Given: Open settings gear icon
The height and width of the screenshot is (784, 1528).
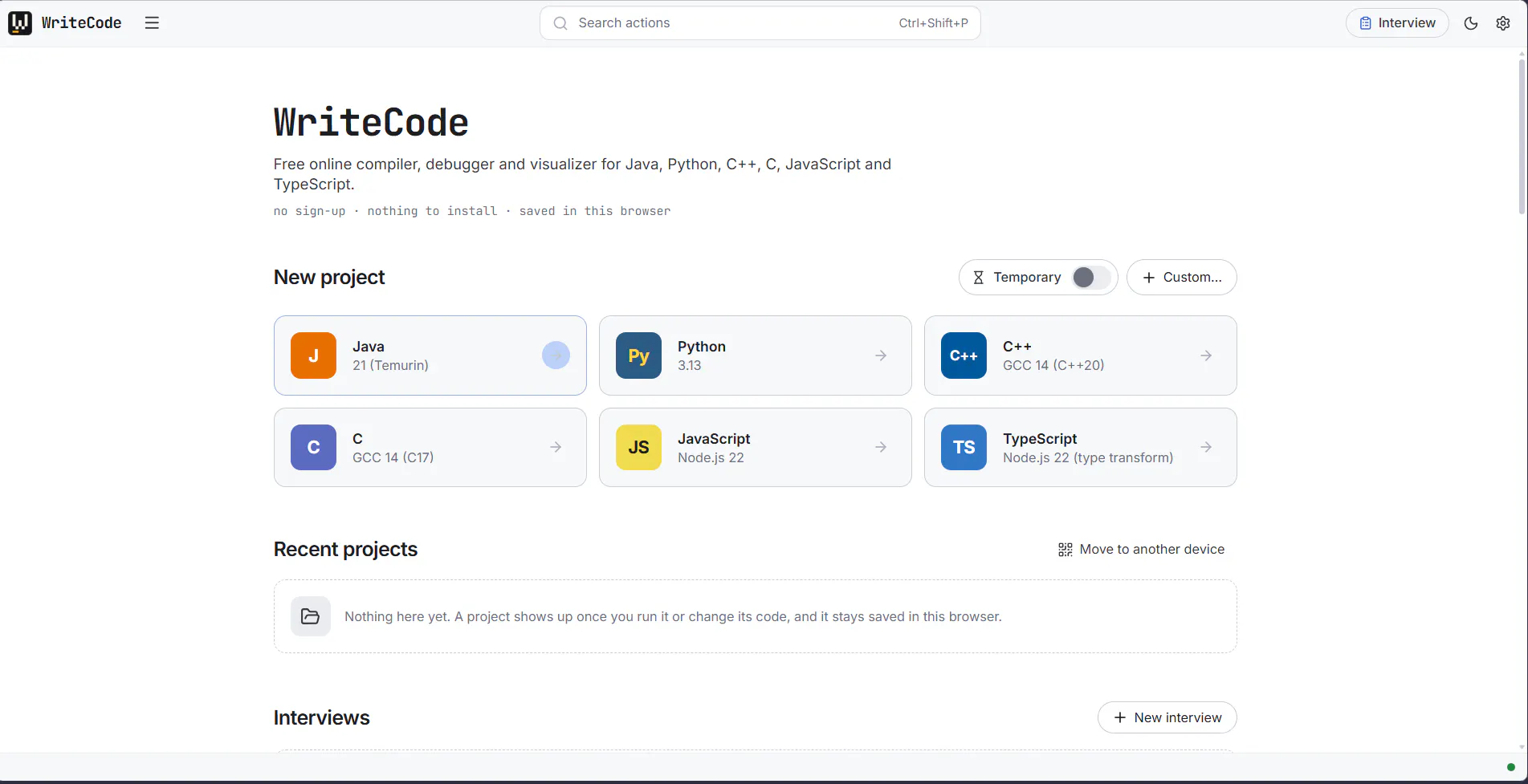Looking at the screenshot, I should click(1503, 23).
